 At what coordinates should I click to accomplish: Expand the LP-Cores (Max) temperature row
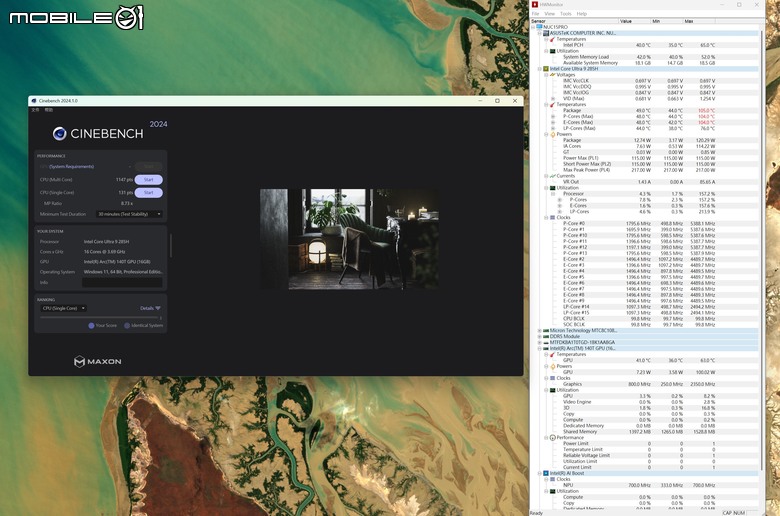pos(553,128)
